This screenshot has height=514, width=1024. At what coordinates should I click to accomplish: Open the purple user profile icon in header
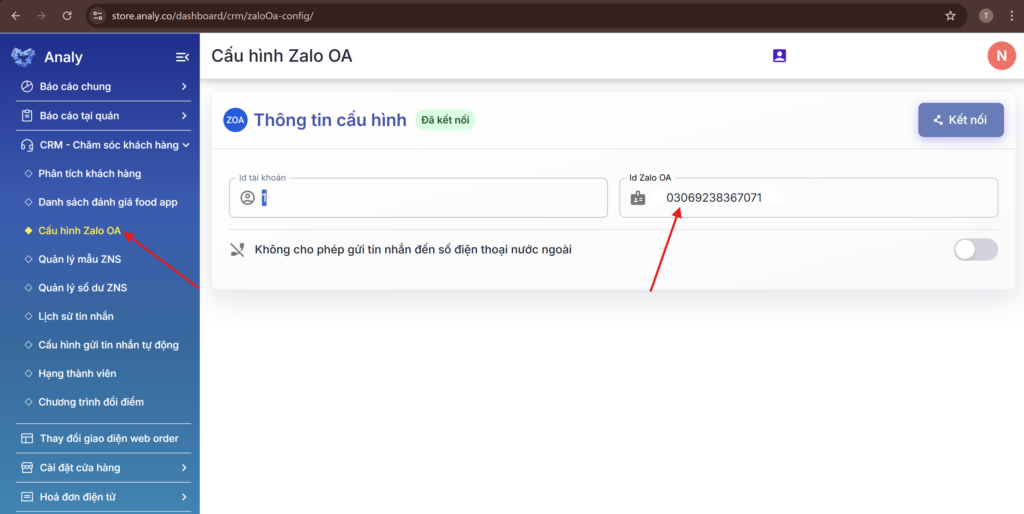pos(779,56)
